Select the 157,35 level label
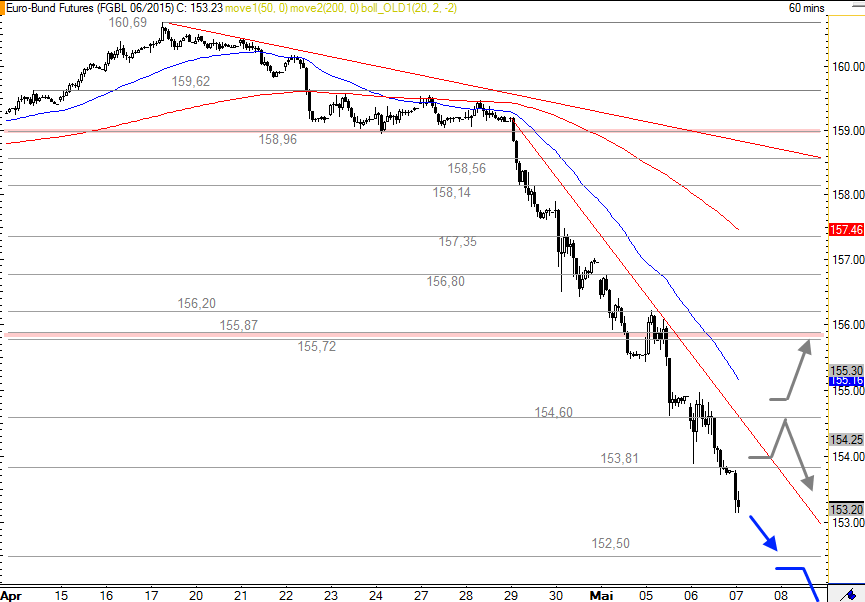The image size is (865, 602). click(x=458, y=242)
